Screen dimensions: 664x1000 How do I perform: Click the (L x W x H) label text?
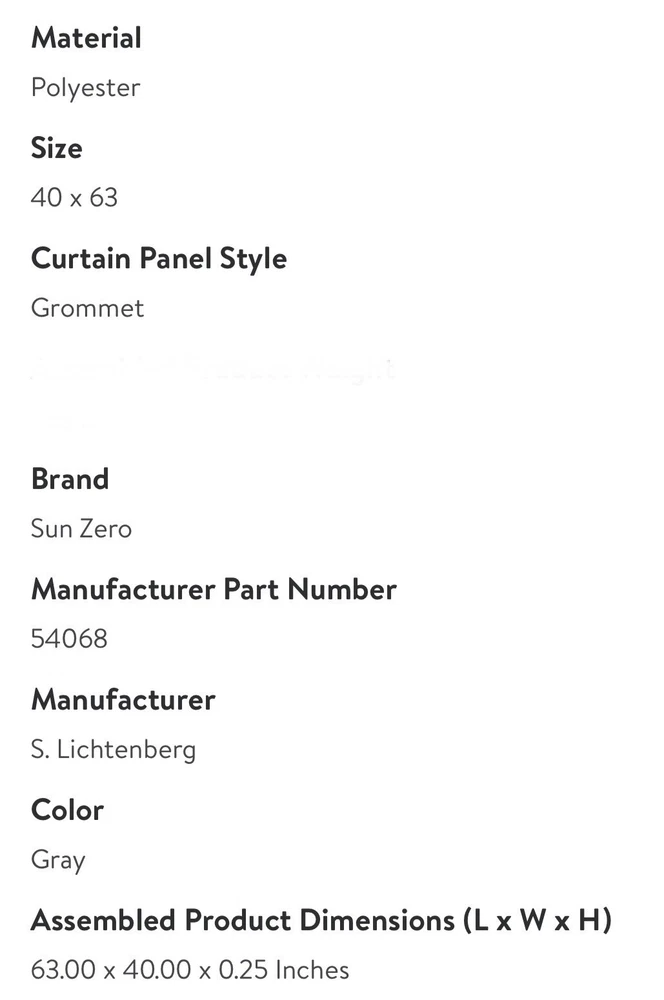pos(537,920)
